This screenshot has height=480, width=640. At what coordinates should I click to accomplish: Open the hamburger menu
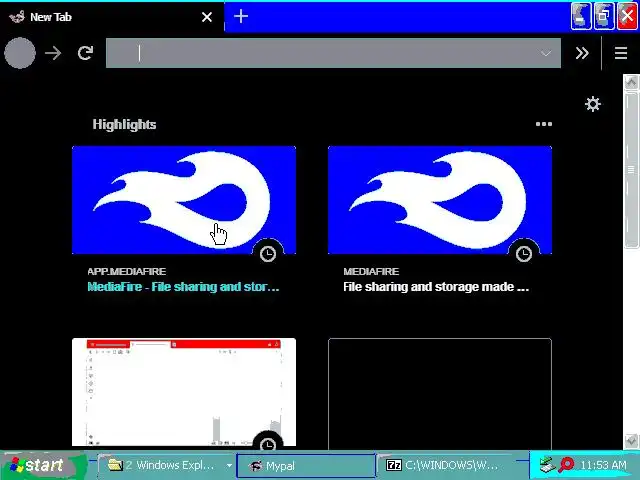[x=621, y=53]
